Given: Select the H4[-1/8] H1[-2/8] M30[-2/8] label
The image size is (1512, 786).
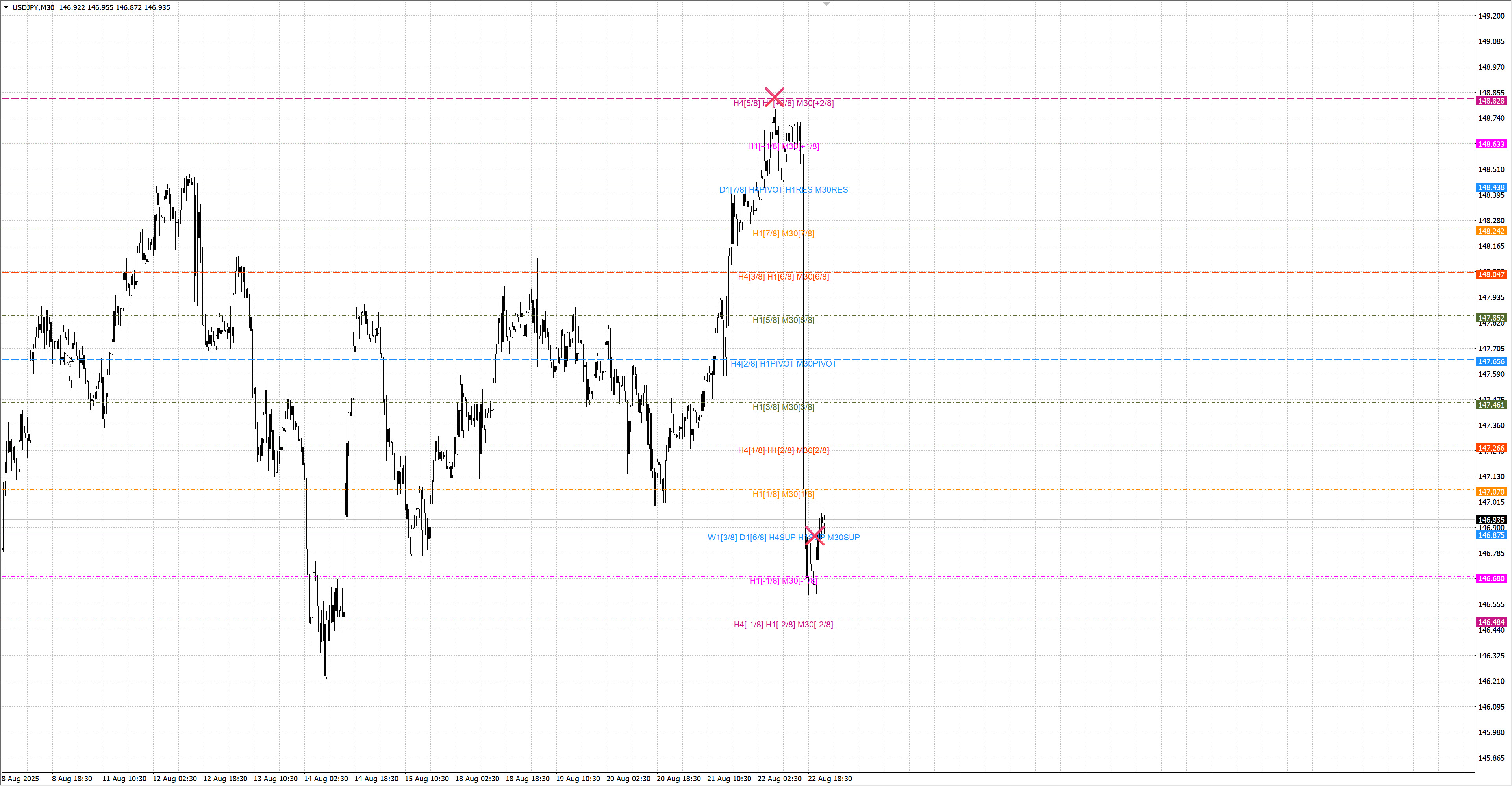Looking at the screenshot, I should point(783,625).
